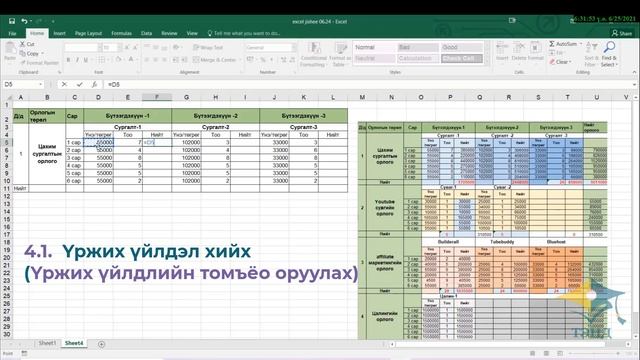Expand the Copy options arrow
This screenshot has width=640, height=360.
tap(42, 53)
